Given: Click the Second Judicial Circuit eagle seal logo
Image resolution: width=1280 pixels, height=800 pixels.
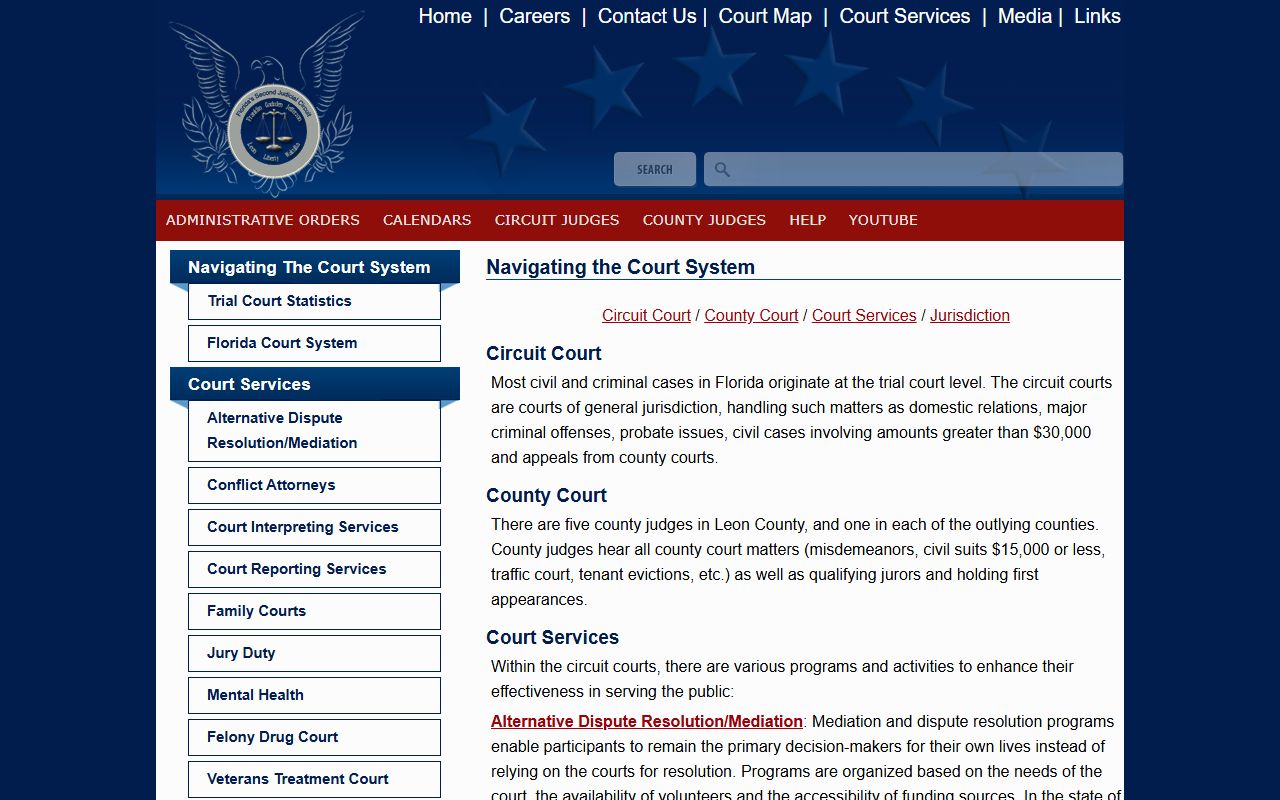Looking at the screenshot, I should click(267, 105).
